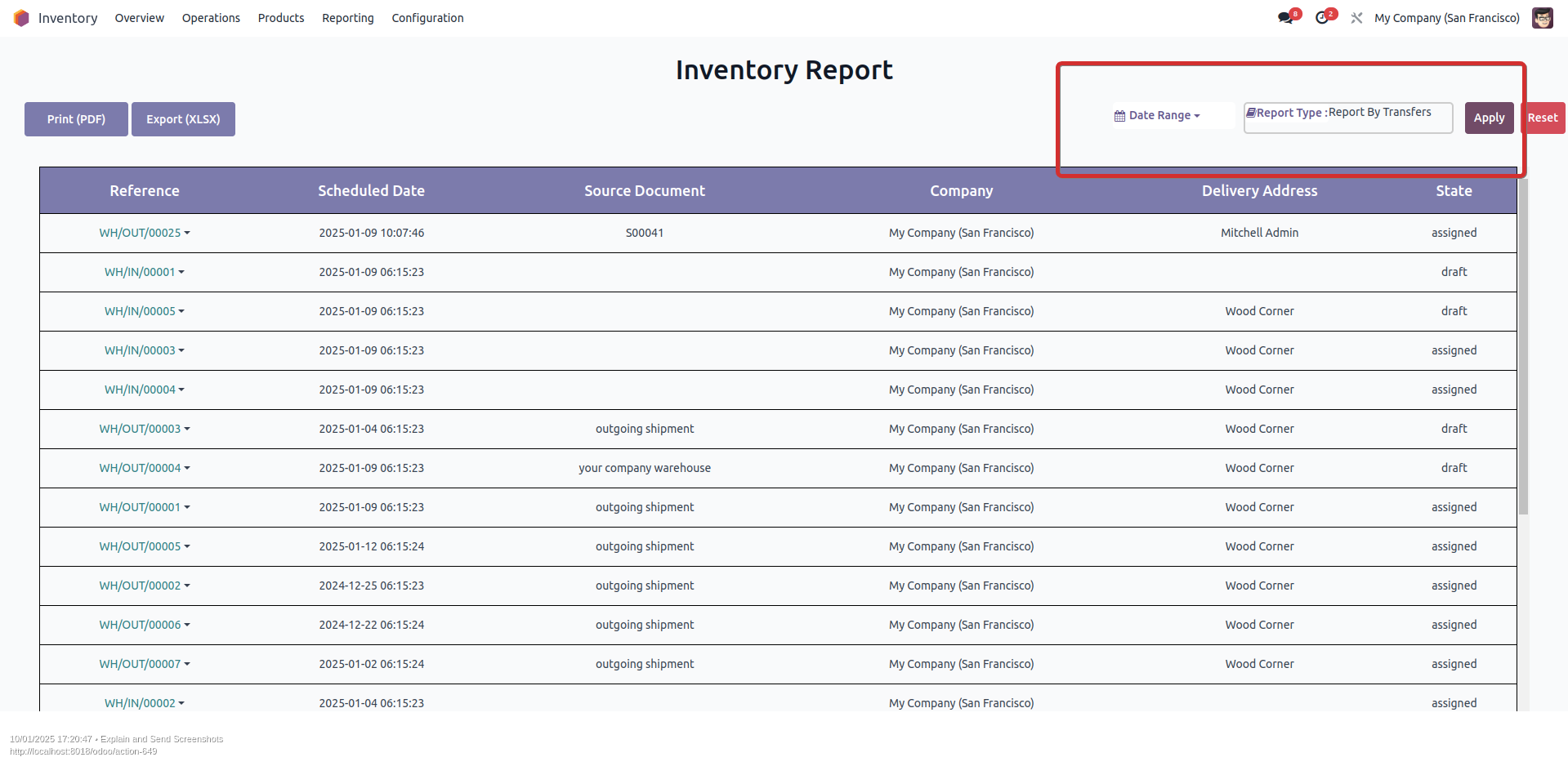Expand the WH/OUT/00025 row
The image size is (1568, 766).
[145, 233]
